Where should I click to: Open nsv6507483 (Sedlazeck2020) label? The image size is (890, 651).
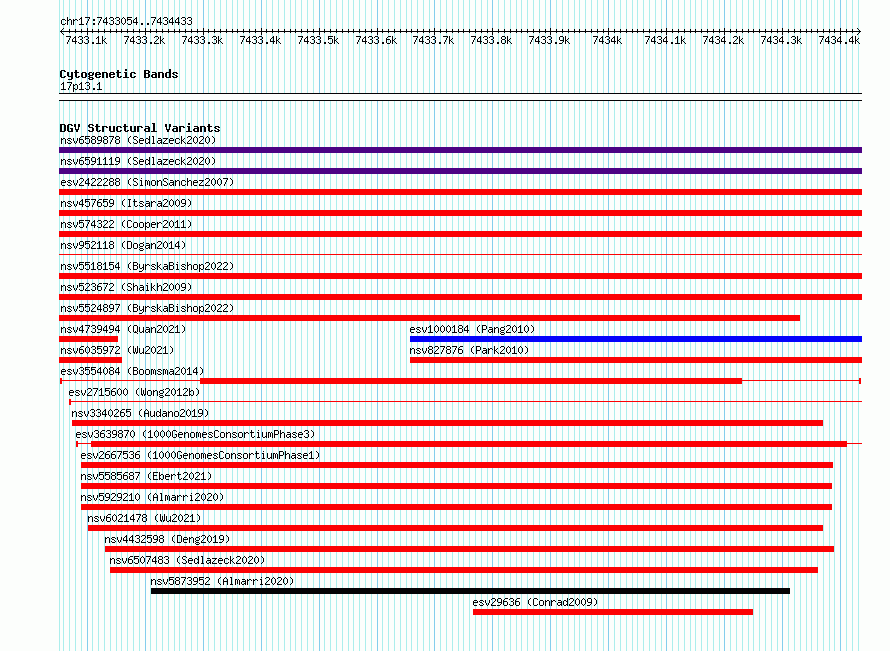coord(187,560)
